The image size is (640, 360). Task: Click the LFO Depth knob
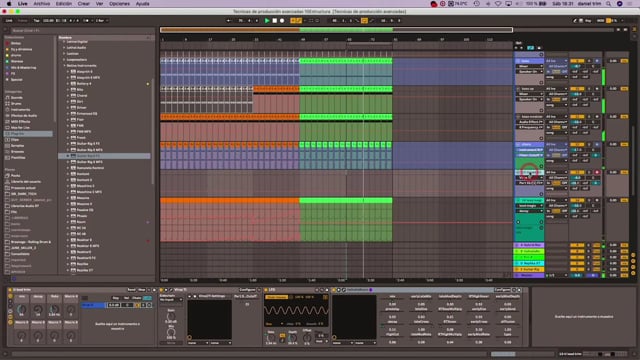point(293,338)
